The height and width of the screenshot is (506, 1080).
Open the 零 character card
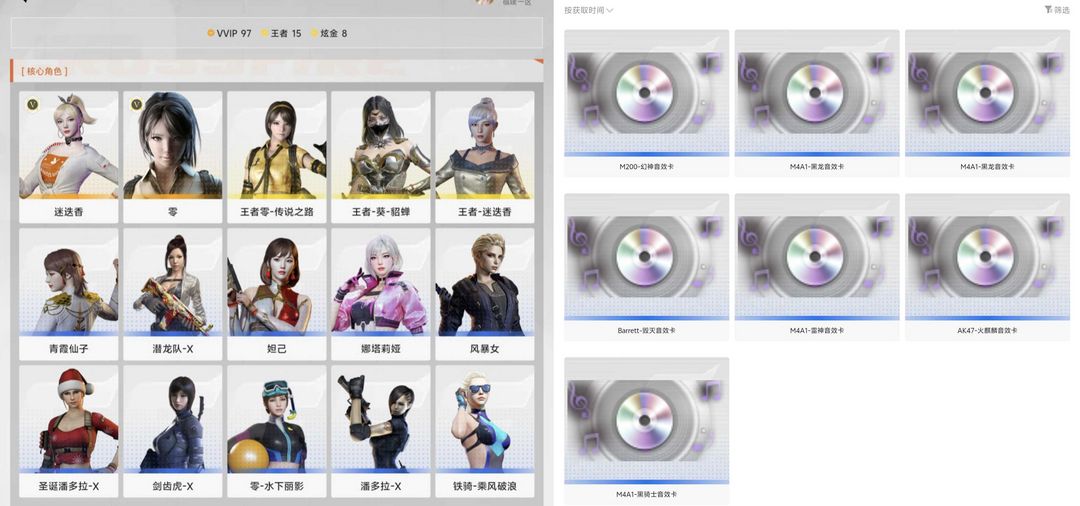click(x=173, y=157)
